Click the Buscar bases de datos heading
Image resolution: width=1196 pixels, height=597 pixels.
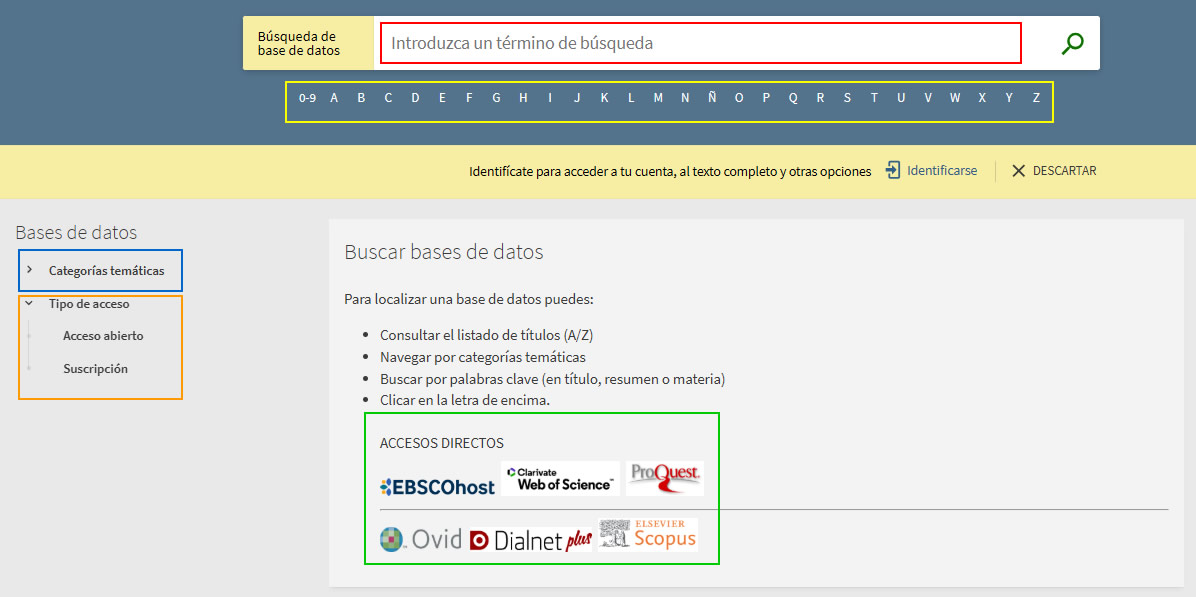(444, 252)
